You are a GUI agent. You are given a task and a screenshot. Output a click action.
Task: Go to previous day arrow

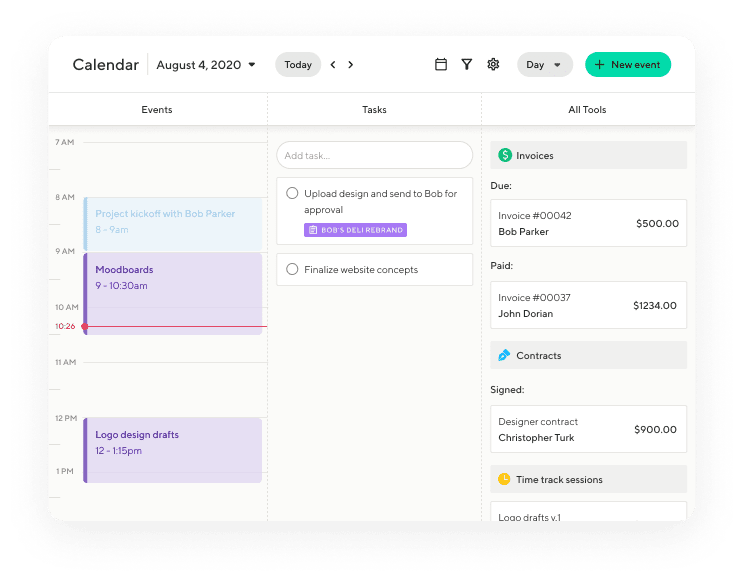tap(333, 65)
